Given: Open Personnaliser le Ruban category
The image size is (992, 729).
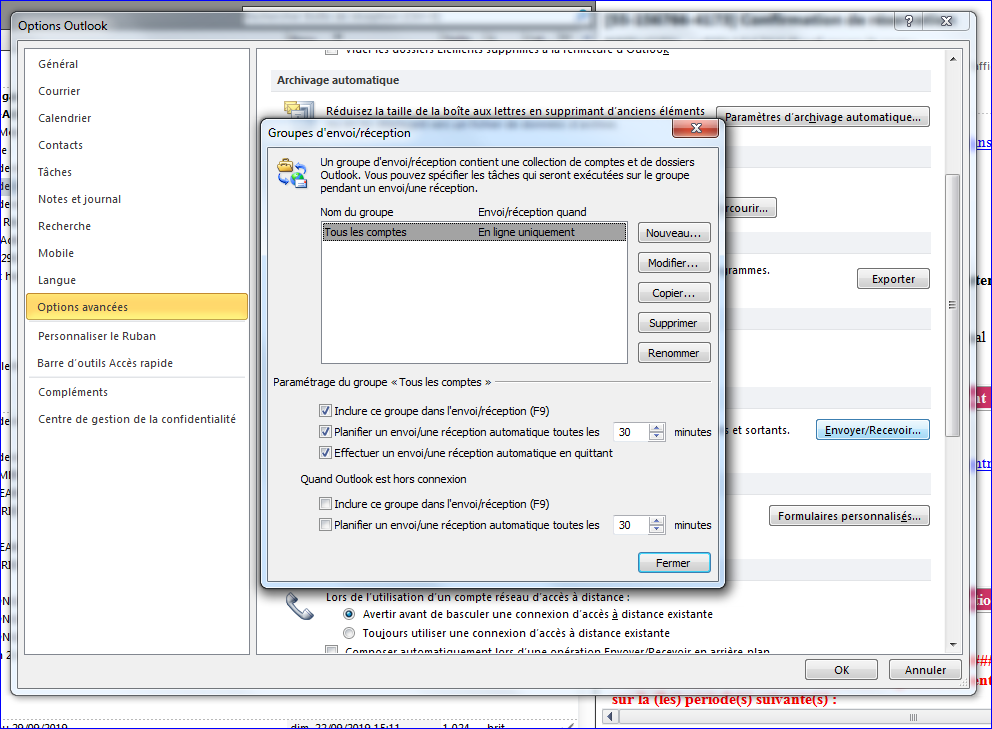Looking at the screenshot, I should coord(137,336).
